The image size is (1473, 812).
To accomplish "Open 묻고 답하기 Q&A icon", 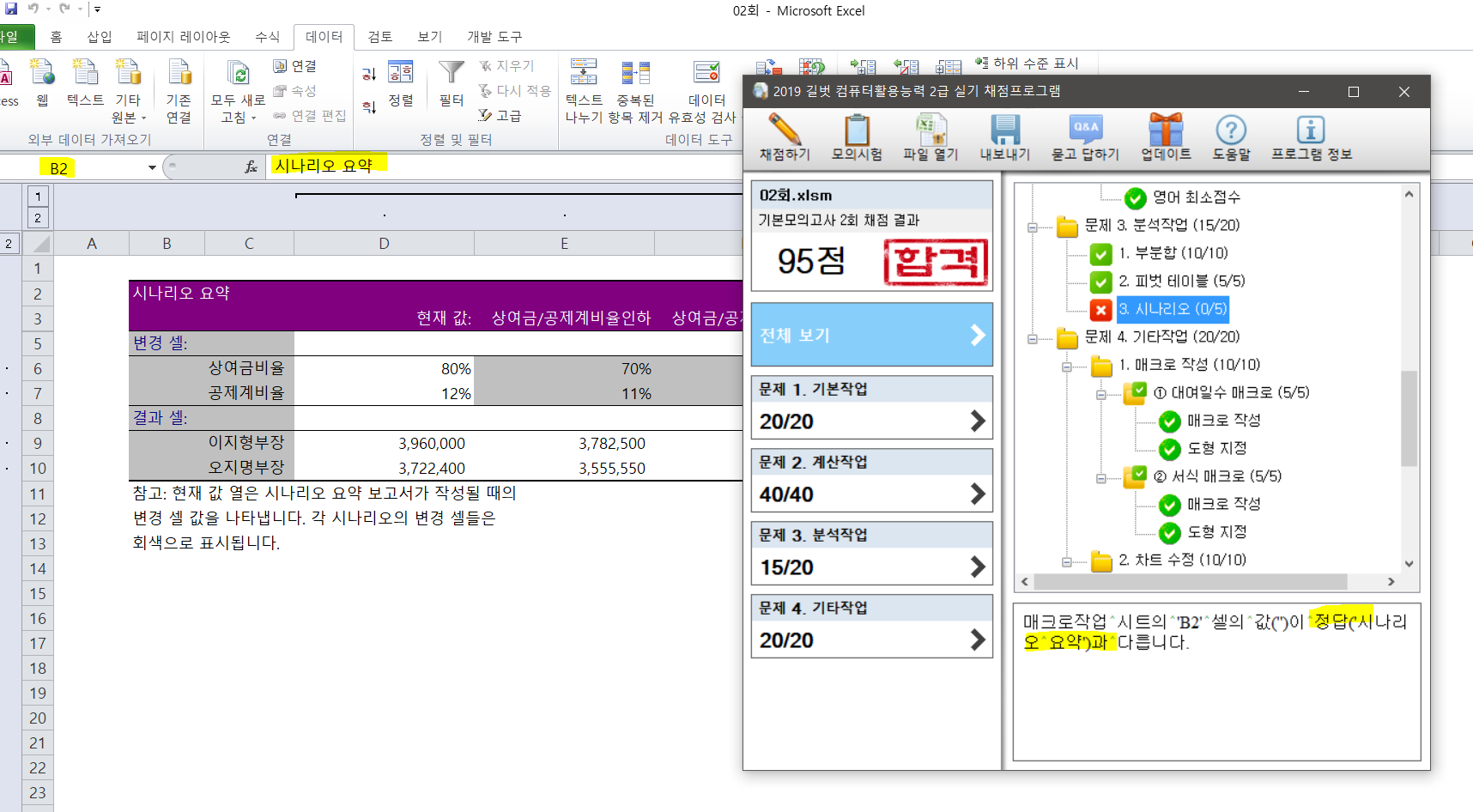I will tap(1085, 131).
